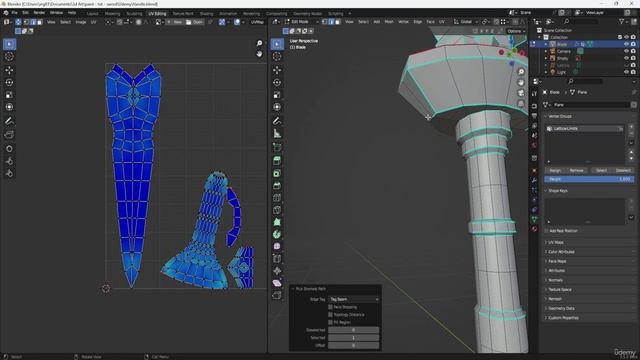Screen dimensions: 640x360
Task: Select the UV editor Transform tool
Action: [9, 107]
